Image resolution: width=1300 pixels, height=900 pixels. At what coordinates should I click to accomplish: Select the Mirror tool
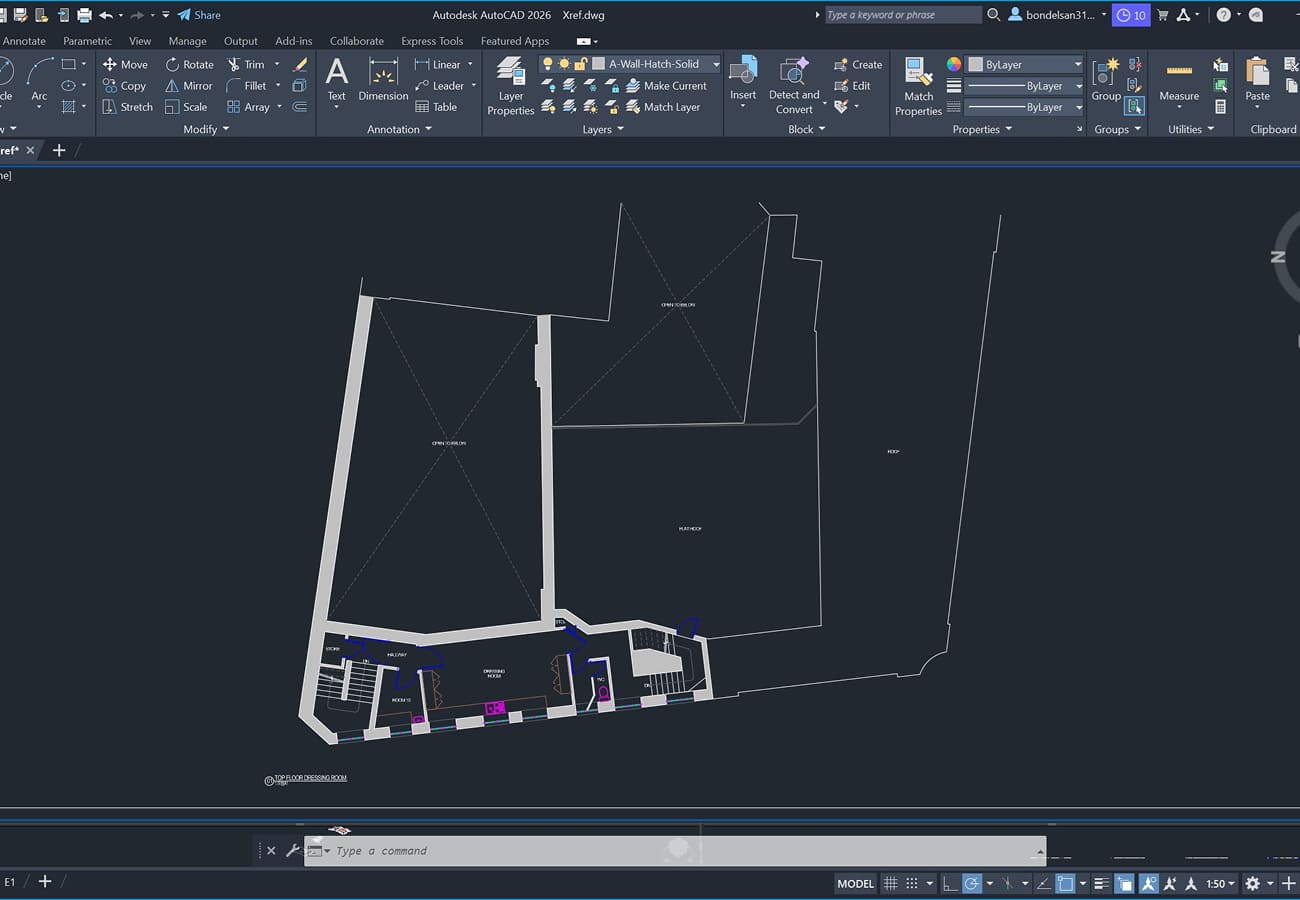(x=189, y=86)
